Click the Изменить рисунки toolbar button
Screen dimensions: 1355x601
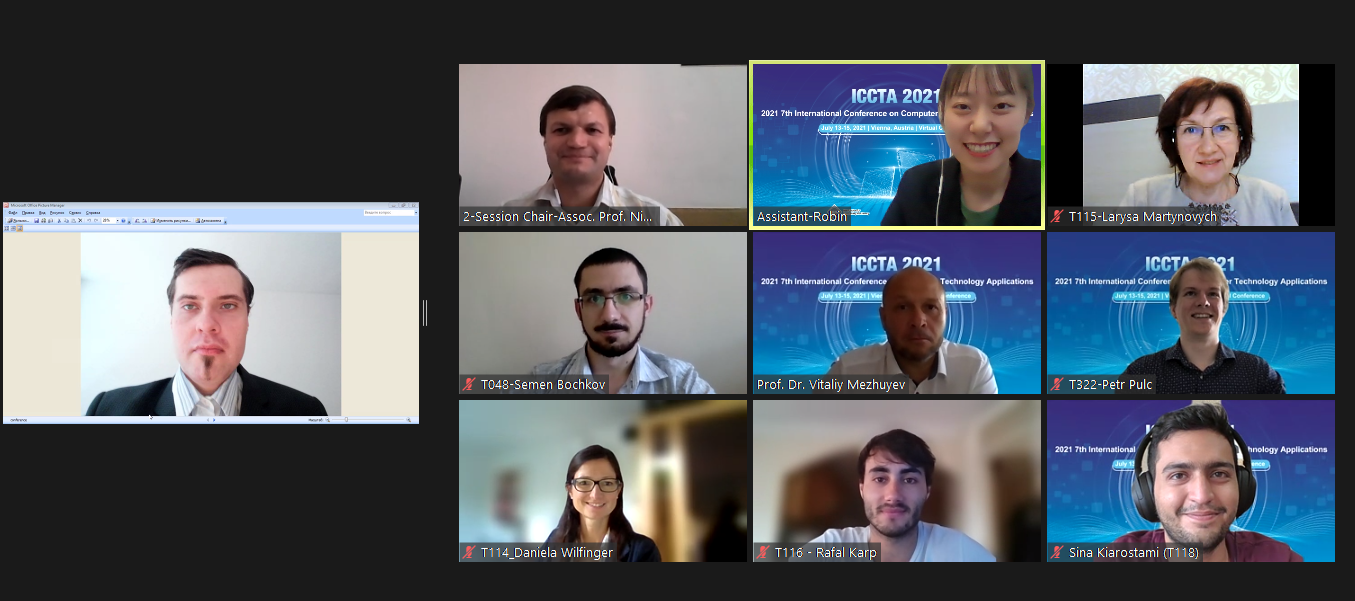coord(172,221)
